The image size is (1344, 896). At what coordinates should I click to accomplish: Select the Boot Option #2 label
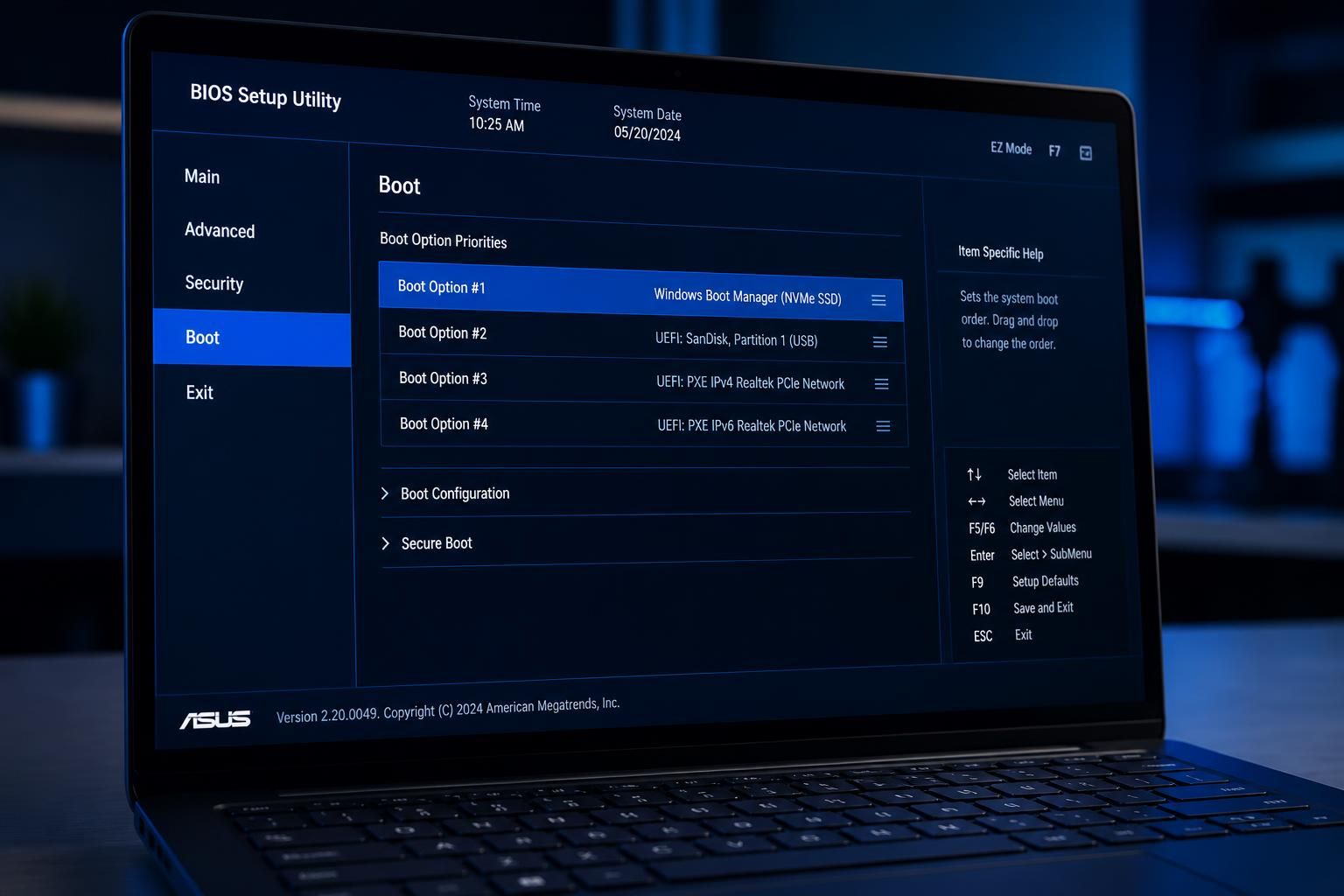[442, 332]
